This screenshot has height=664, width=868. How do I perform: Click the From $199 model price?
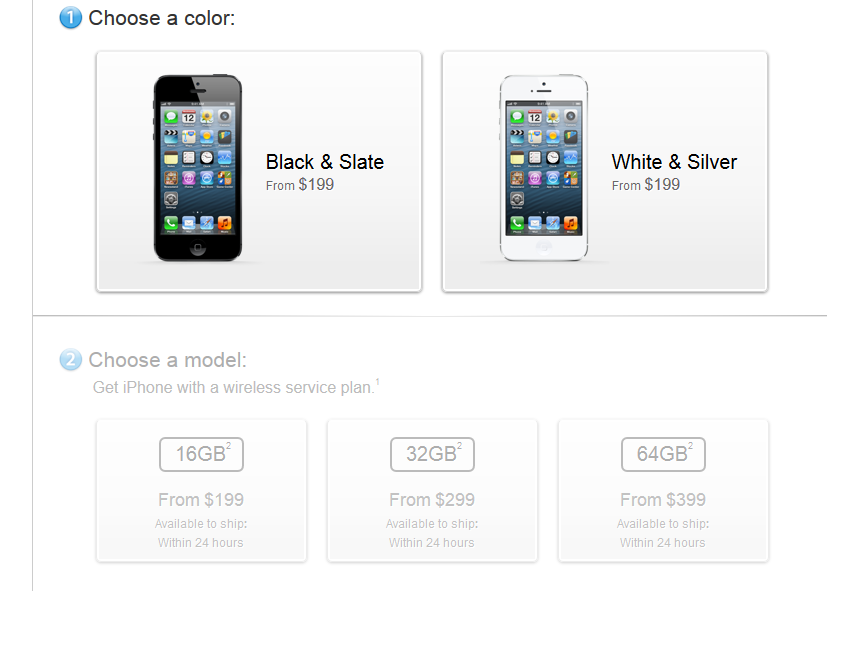[201, 500]
